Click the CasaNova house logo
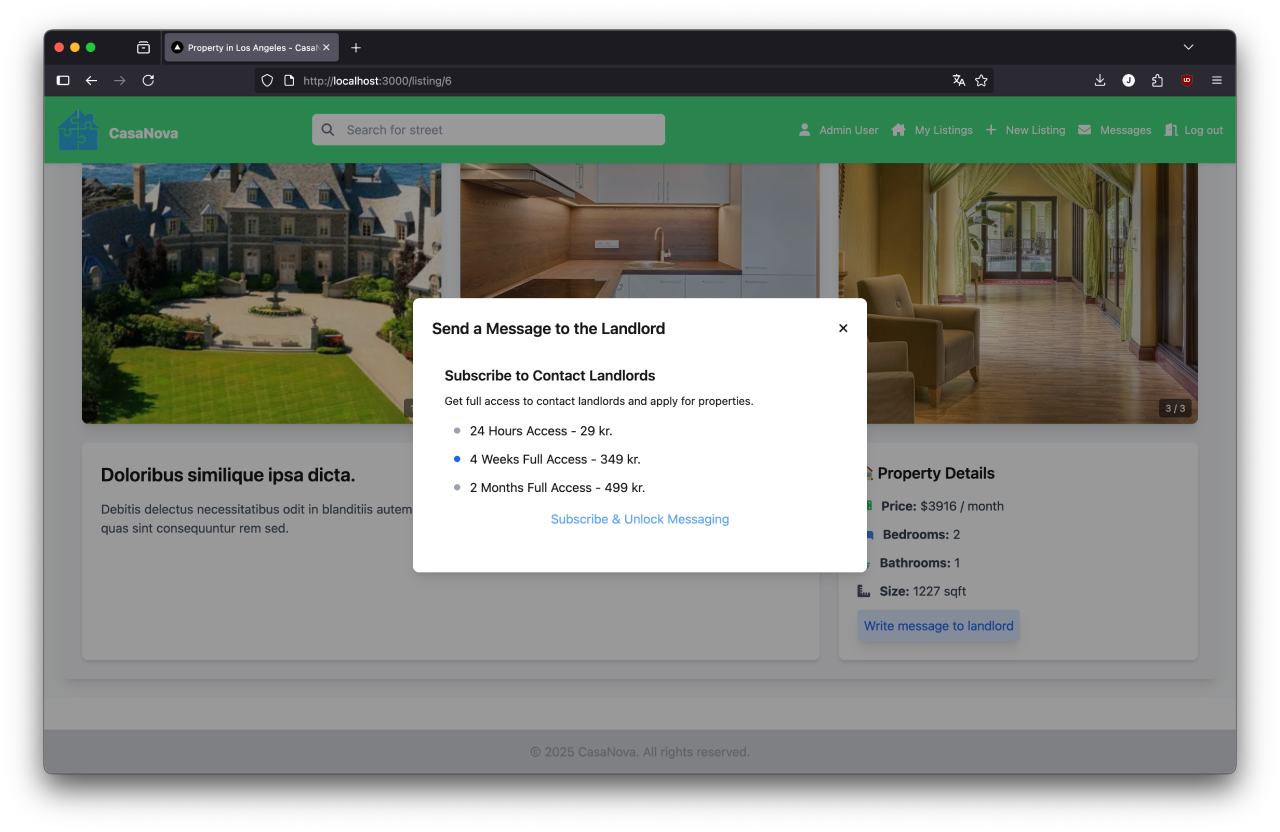The image size is (1280, 832). (79, 131)
